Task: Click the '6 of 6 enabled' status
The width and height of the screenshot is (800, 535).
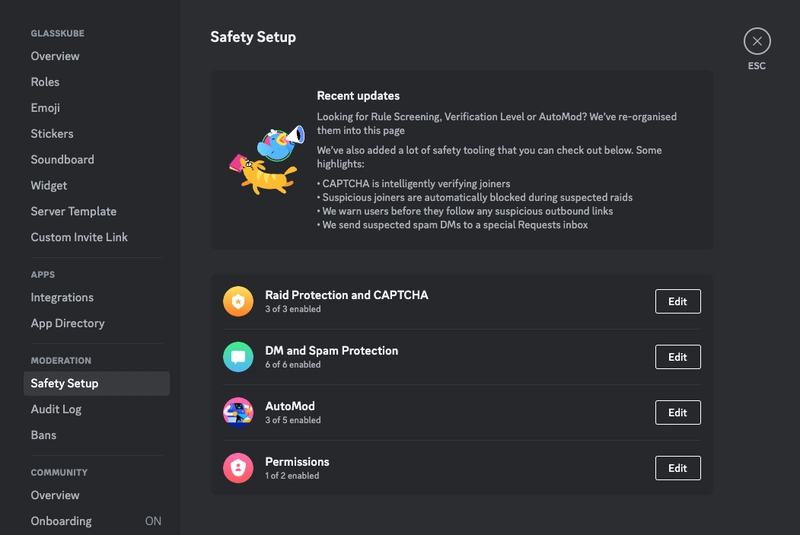Action: pyautogui.click(x=293, y=365)
